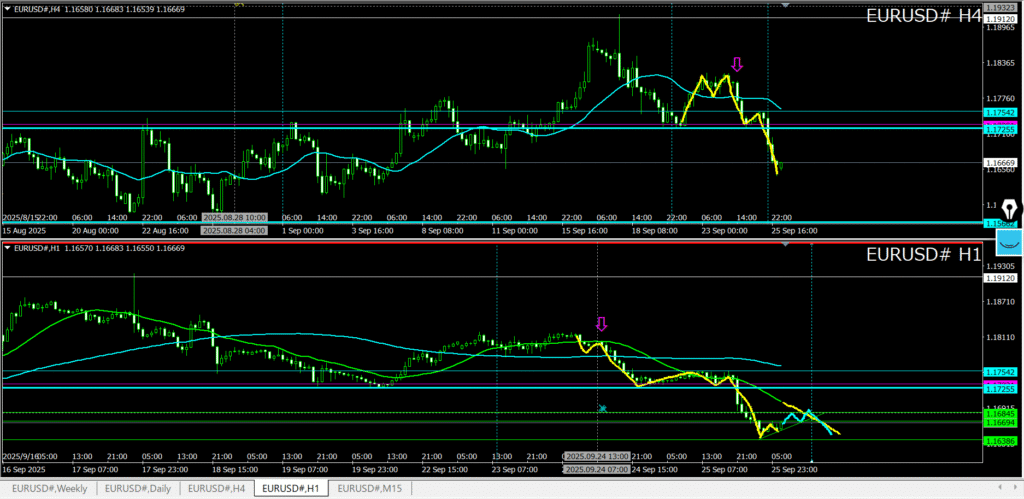The image size is (1024, 499).
Task: Open the dropdown arrow beside the EURUSD#,H4 header
Action: tap(7, 9)
